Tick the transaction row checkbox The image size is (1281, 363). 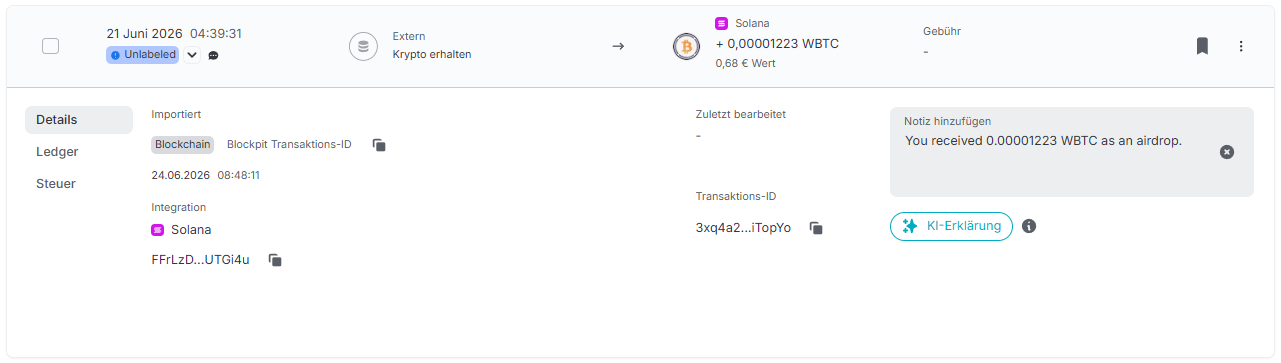(50, 46)
